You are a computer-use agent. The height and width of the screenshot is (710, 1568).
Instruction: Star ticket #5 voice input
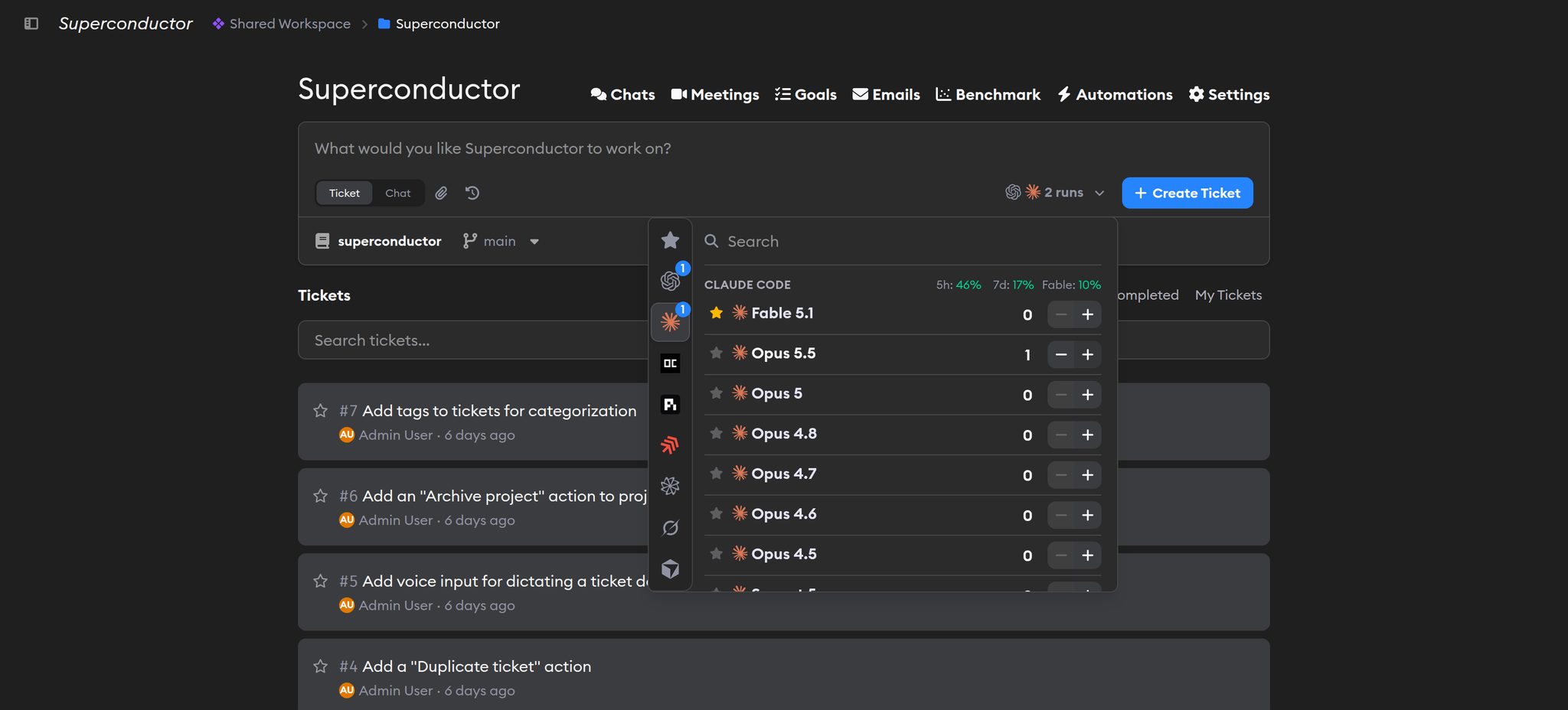[x=320, y=581]
